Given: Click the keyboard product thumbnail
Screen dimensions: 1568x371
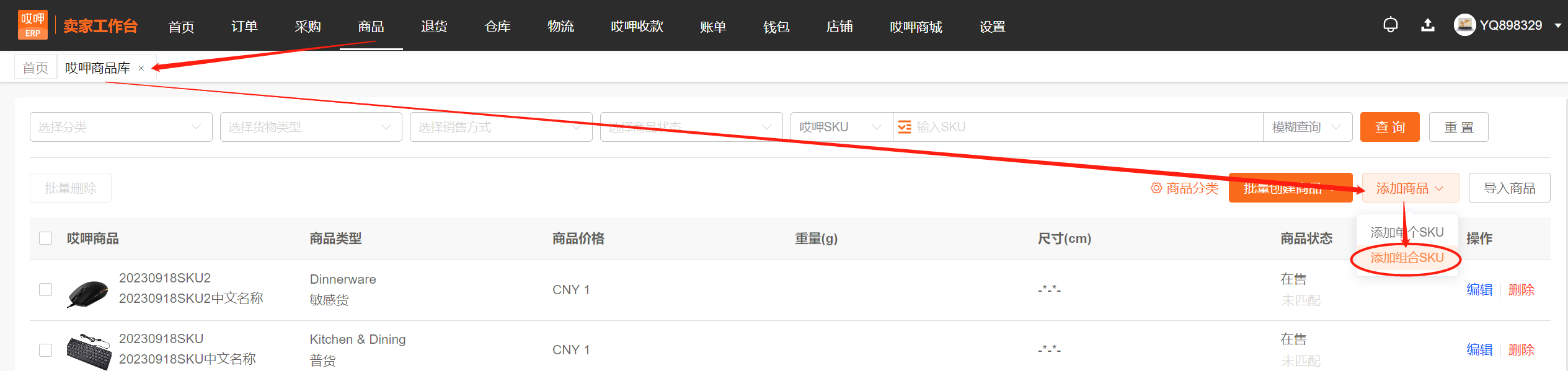Looking at the screenshot, I should click(x=89, y=351).
